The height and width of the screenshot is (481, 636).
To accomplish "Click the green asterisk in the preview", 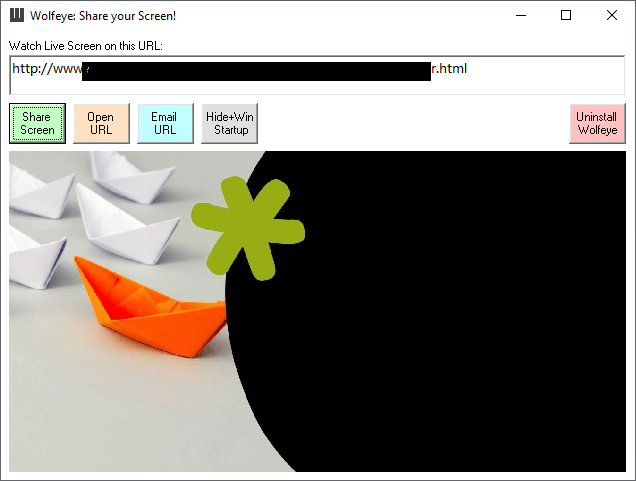I will point(248,228).
